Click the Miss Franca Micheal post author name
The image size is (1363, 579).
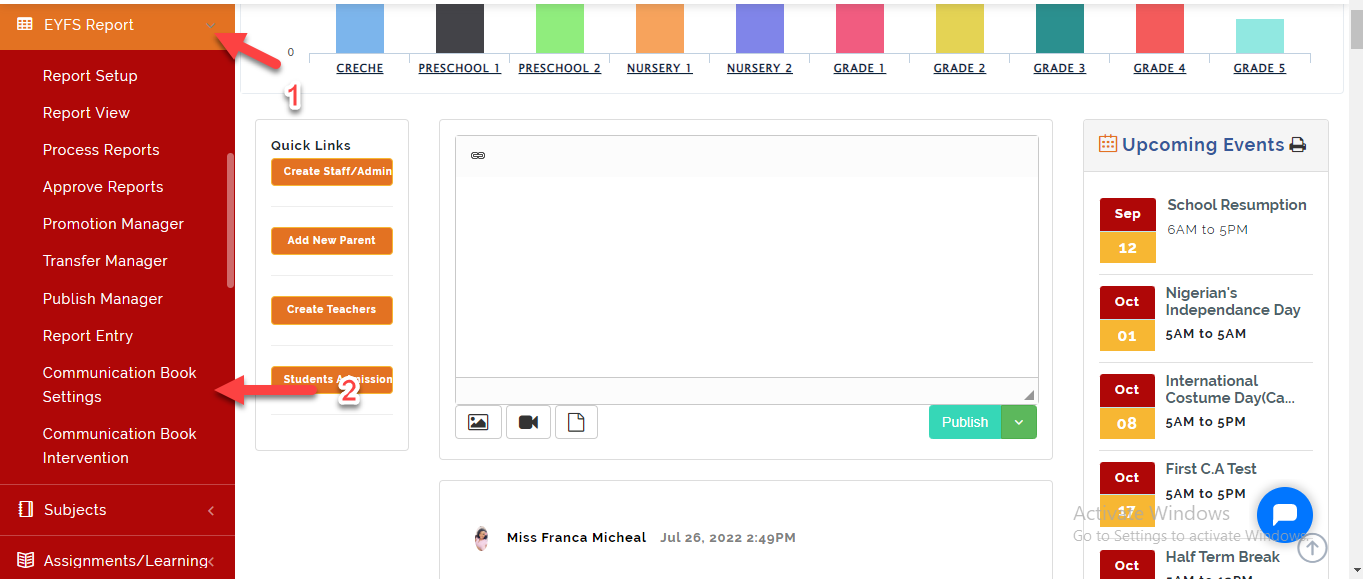576,538
